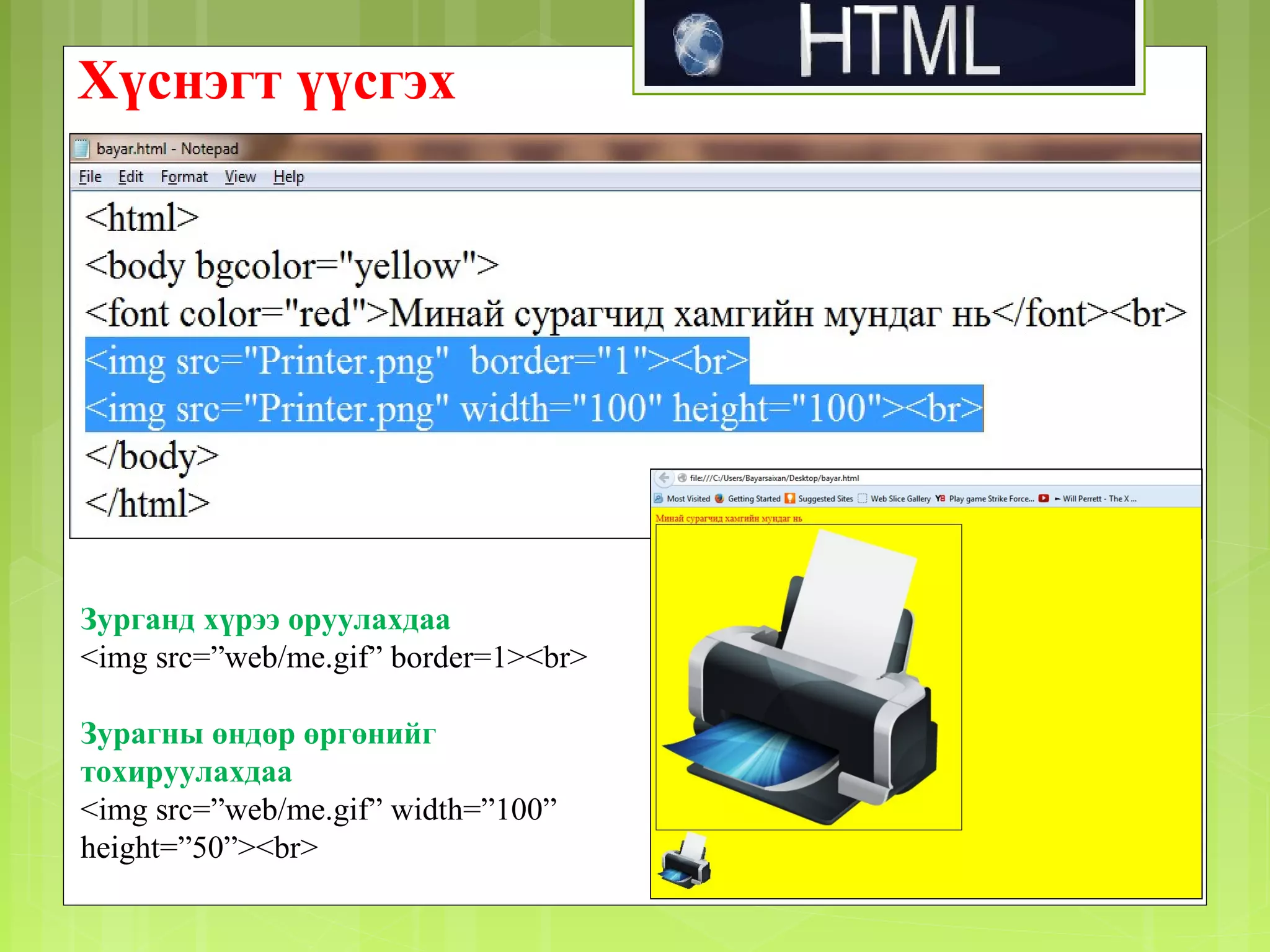Click the </body> line in Notepad
1270x952 pixels.
[152, 457]
